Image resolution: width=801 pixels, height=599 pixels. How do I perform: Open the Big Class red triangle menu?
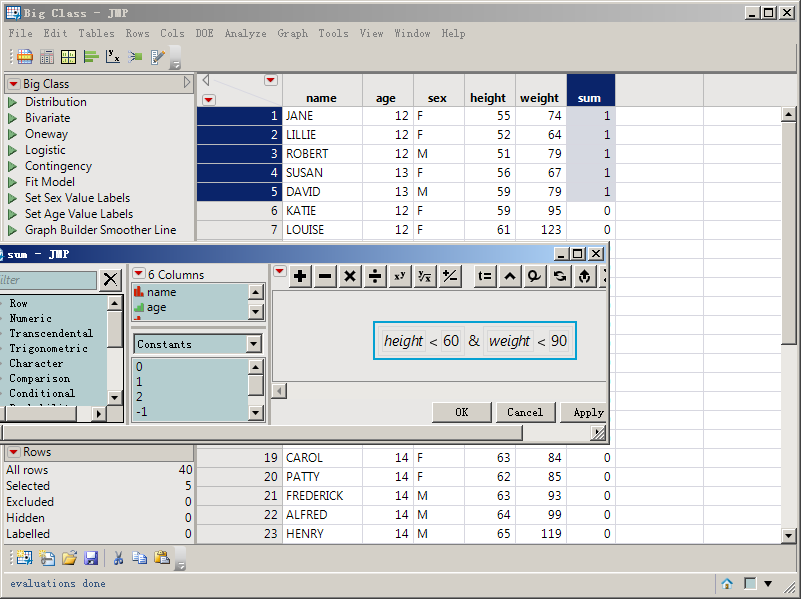click(x=13, y=84)
